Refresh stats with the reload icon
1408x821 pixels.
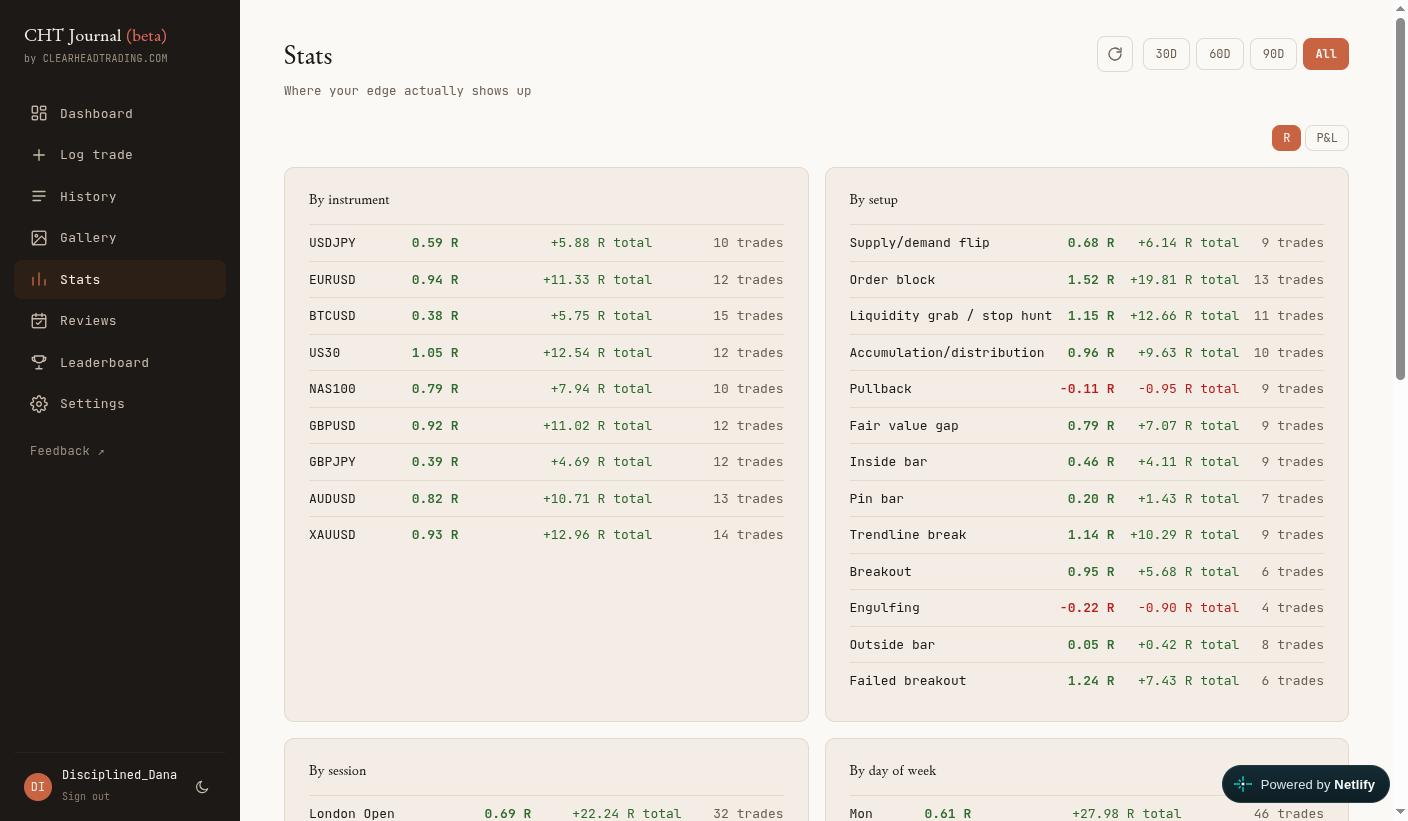[x=1115, y=54]
